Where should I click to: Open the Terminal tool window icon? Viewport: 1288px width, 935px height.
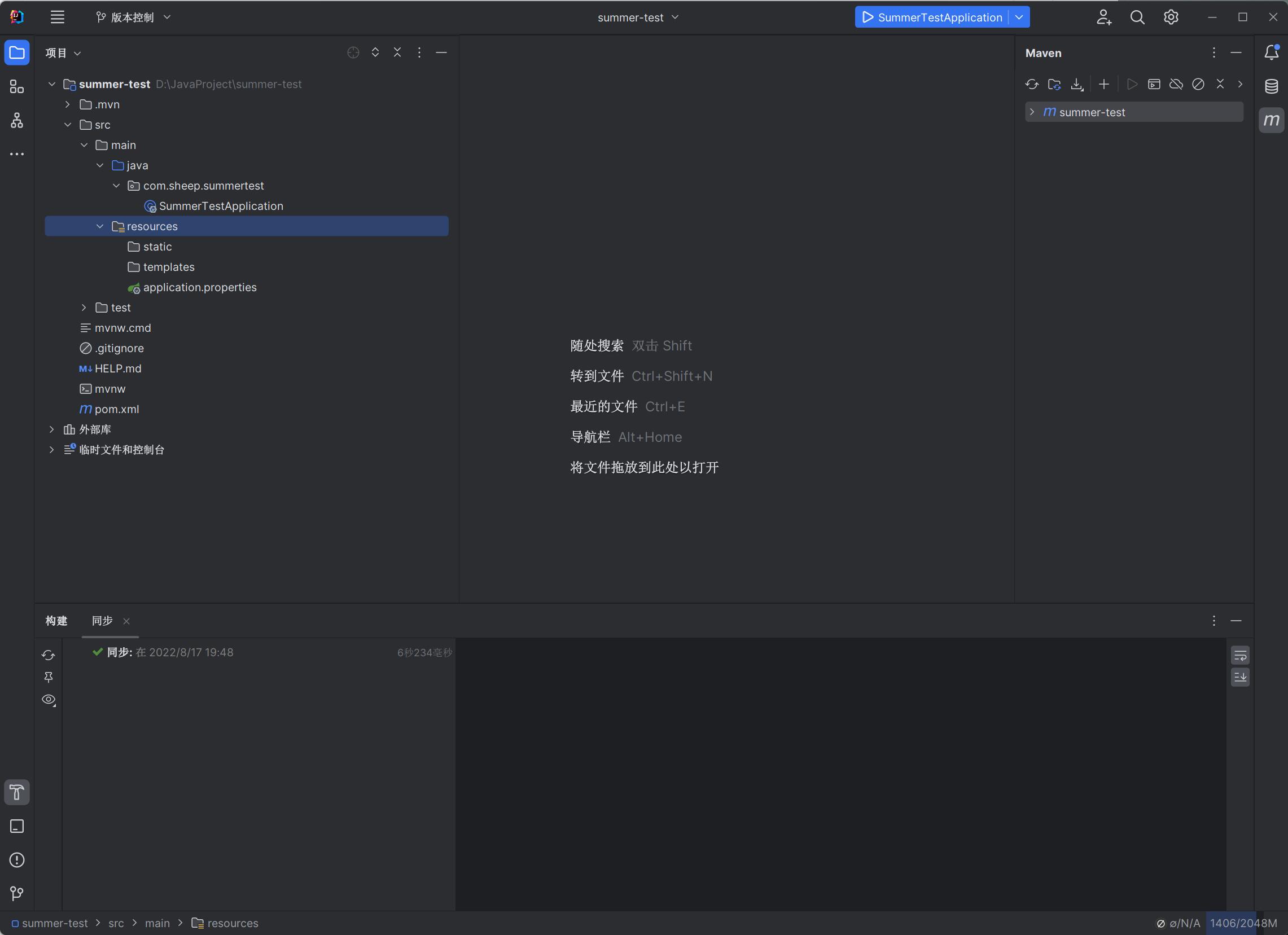click(16, 826)
